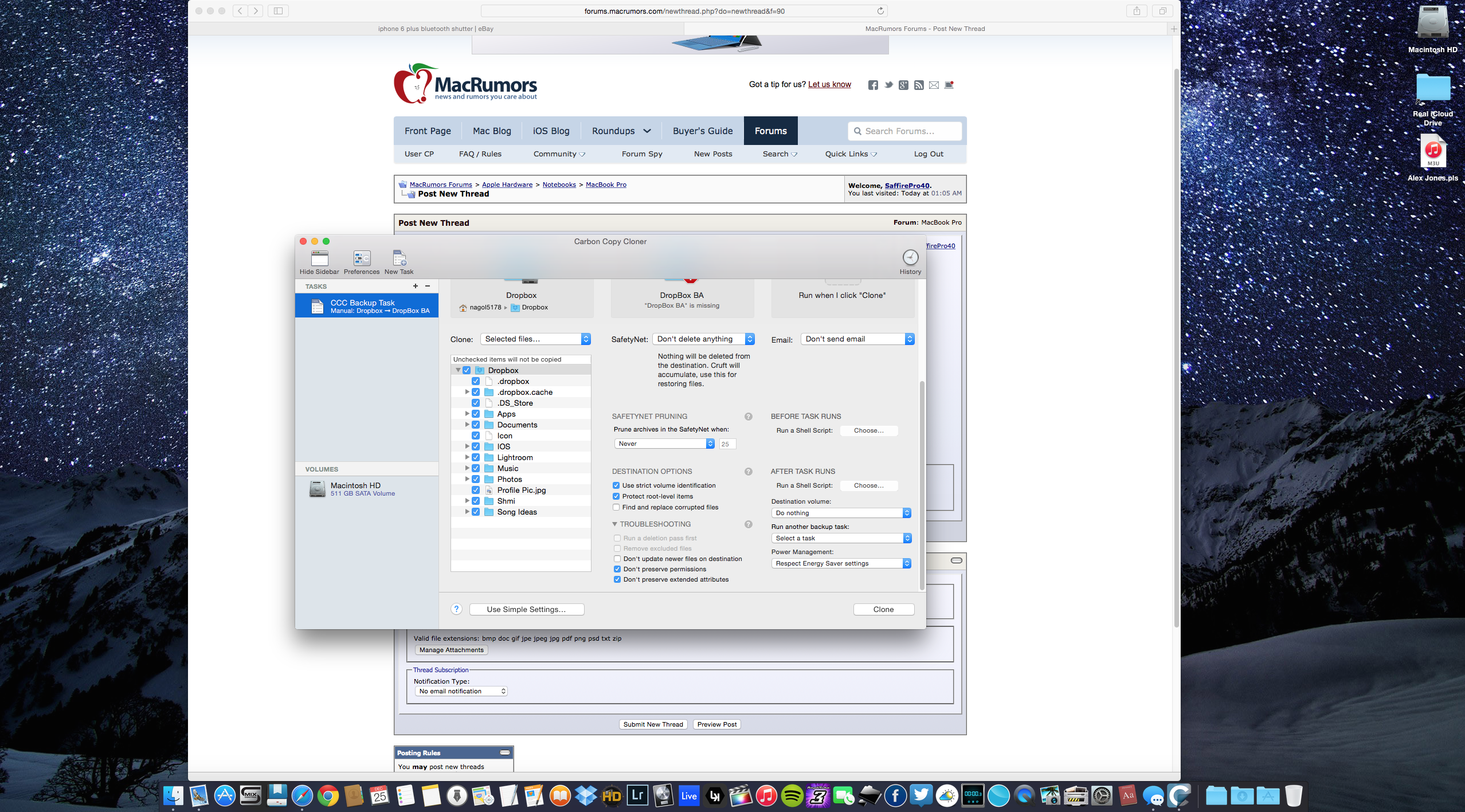Toggle Protect root-level items checkbox
Viewport: 1465px width, 812px height.
point(616,496)
